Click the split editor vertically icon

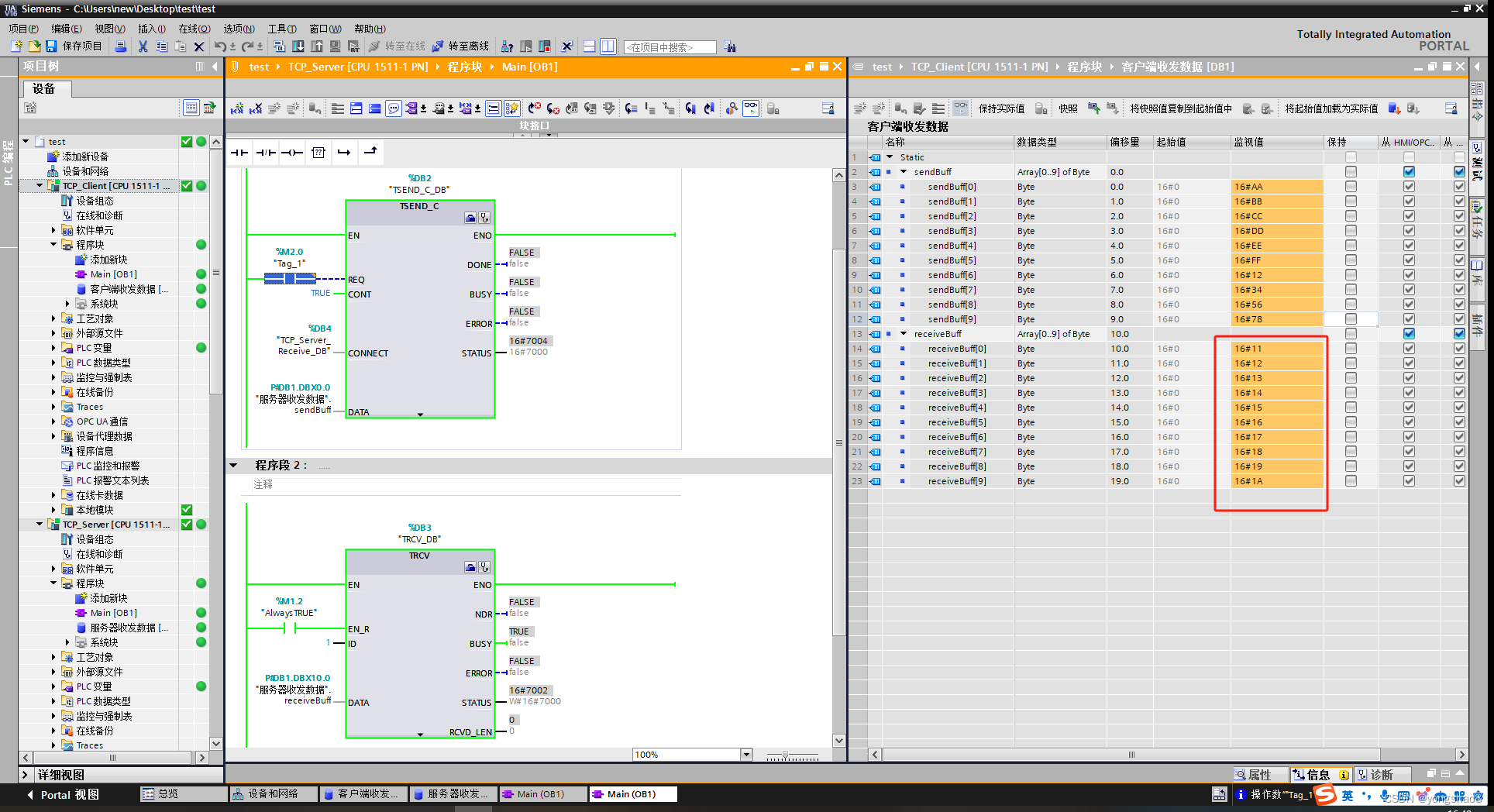click(608, 46)
